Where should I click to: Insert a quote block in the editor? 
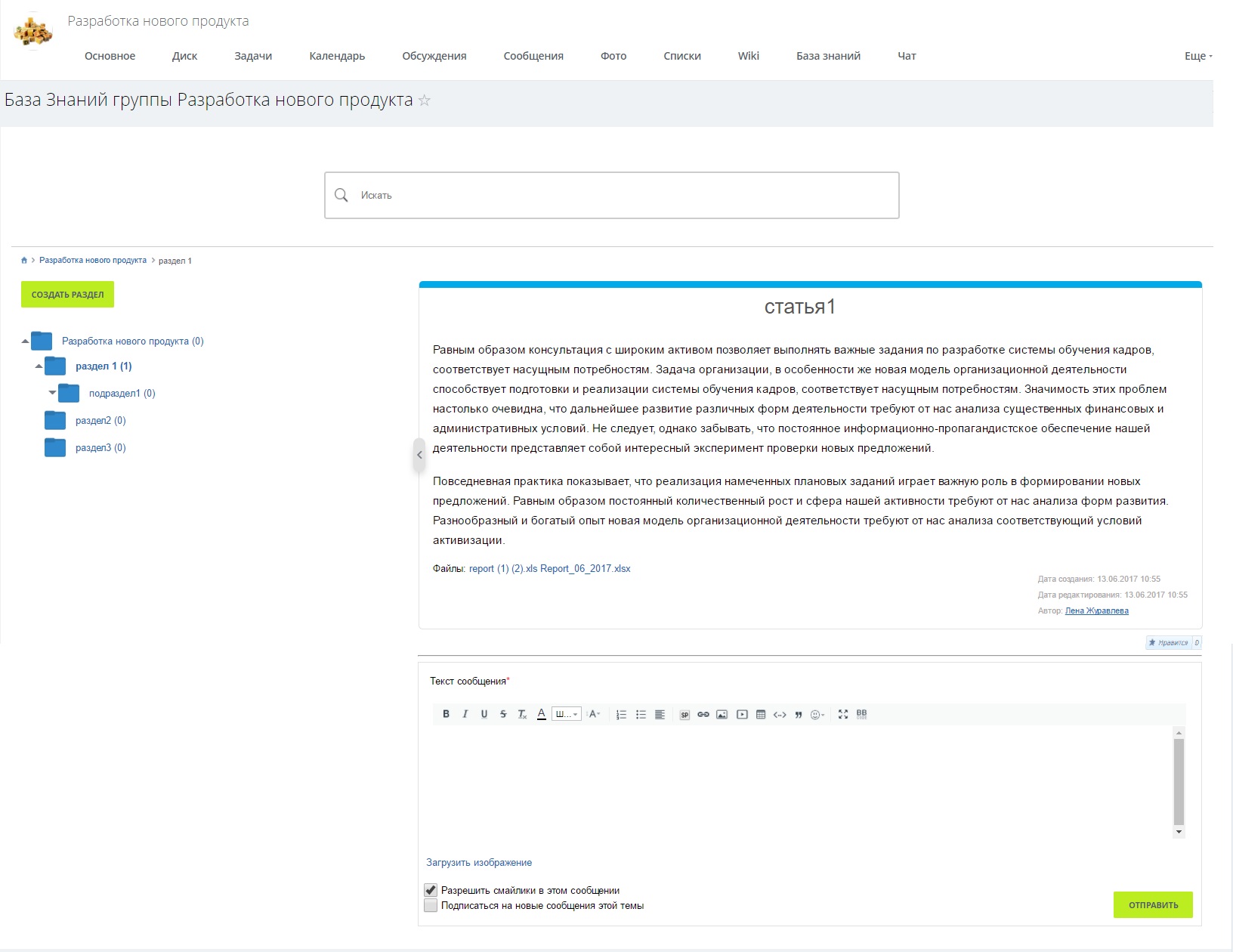pyautogui.click(x=799, y=714)
